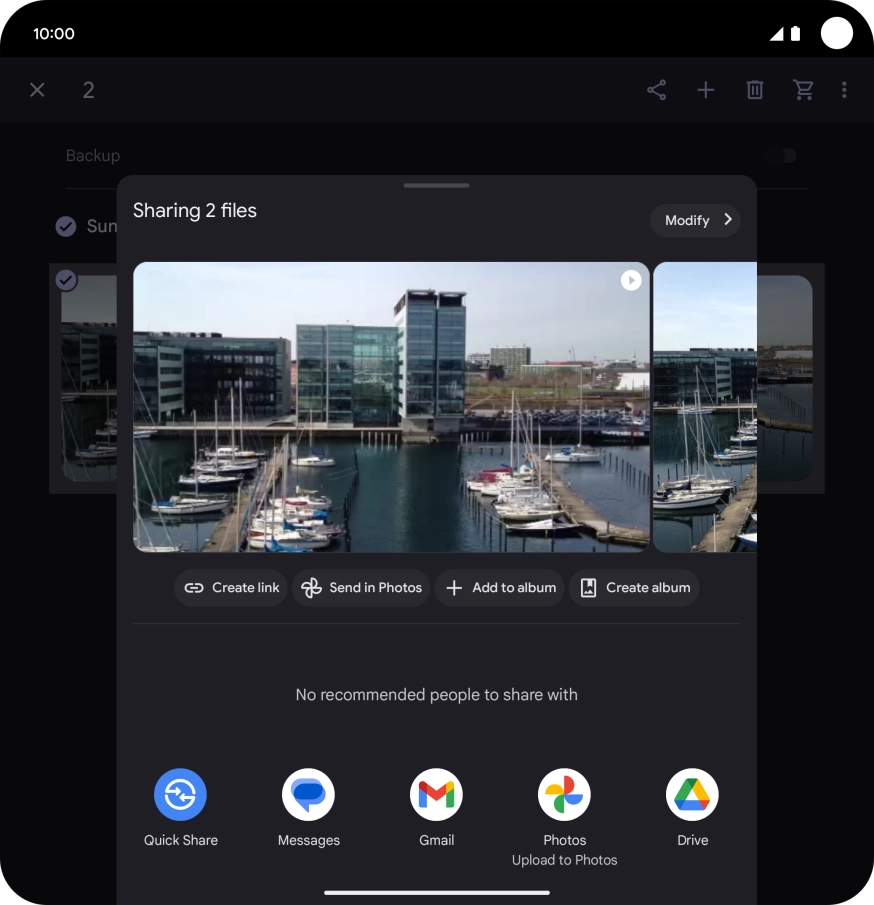The width and height of the screenshot is (874, 905).
Task: Uncheck the date group selection checkmark
Action: (66, 227)
